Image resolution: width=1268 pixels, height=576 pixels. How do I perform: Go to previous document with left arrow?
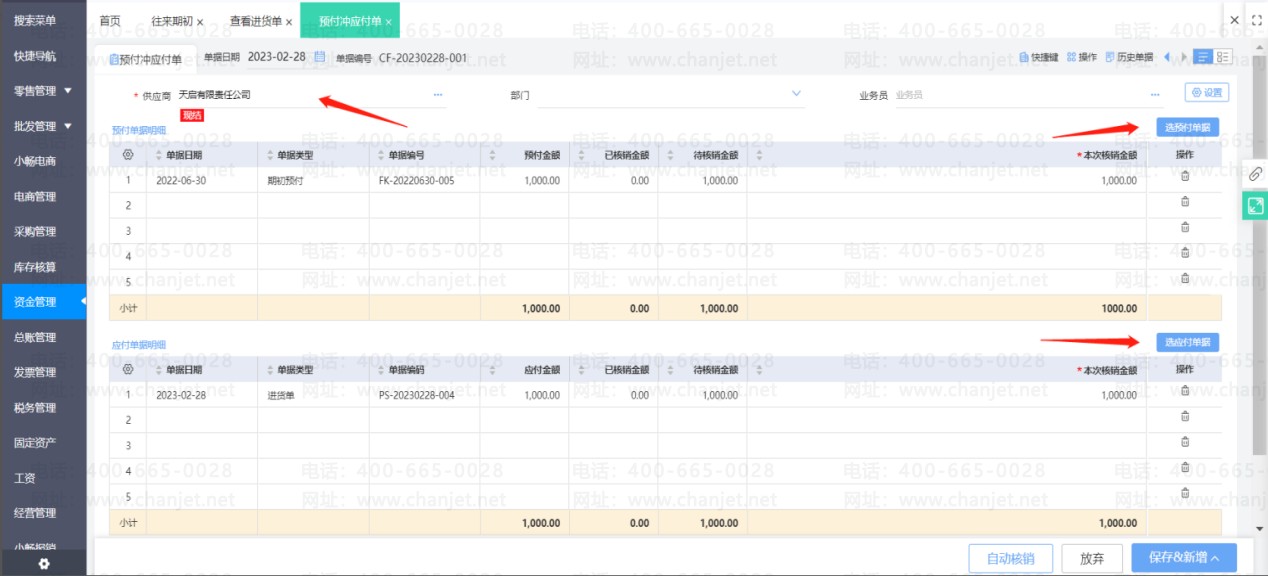[1167, 58]
